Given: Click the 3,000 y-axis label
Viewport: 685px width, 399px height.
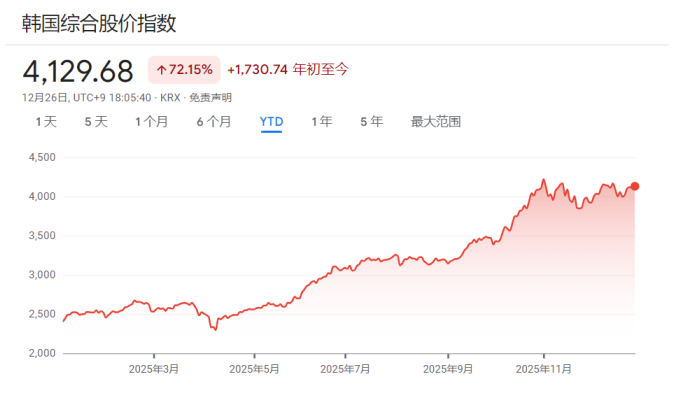Looking at the screenshot, I should [42, 275].
